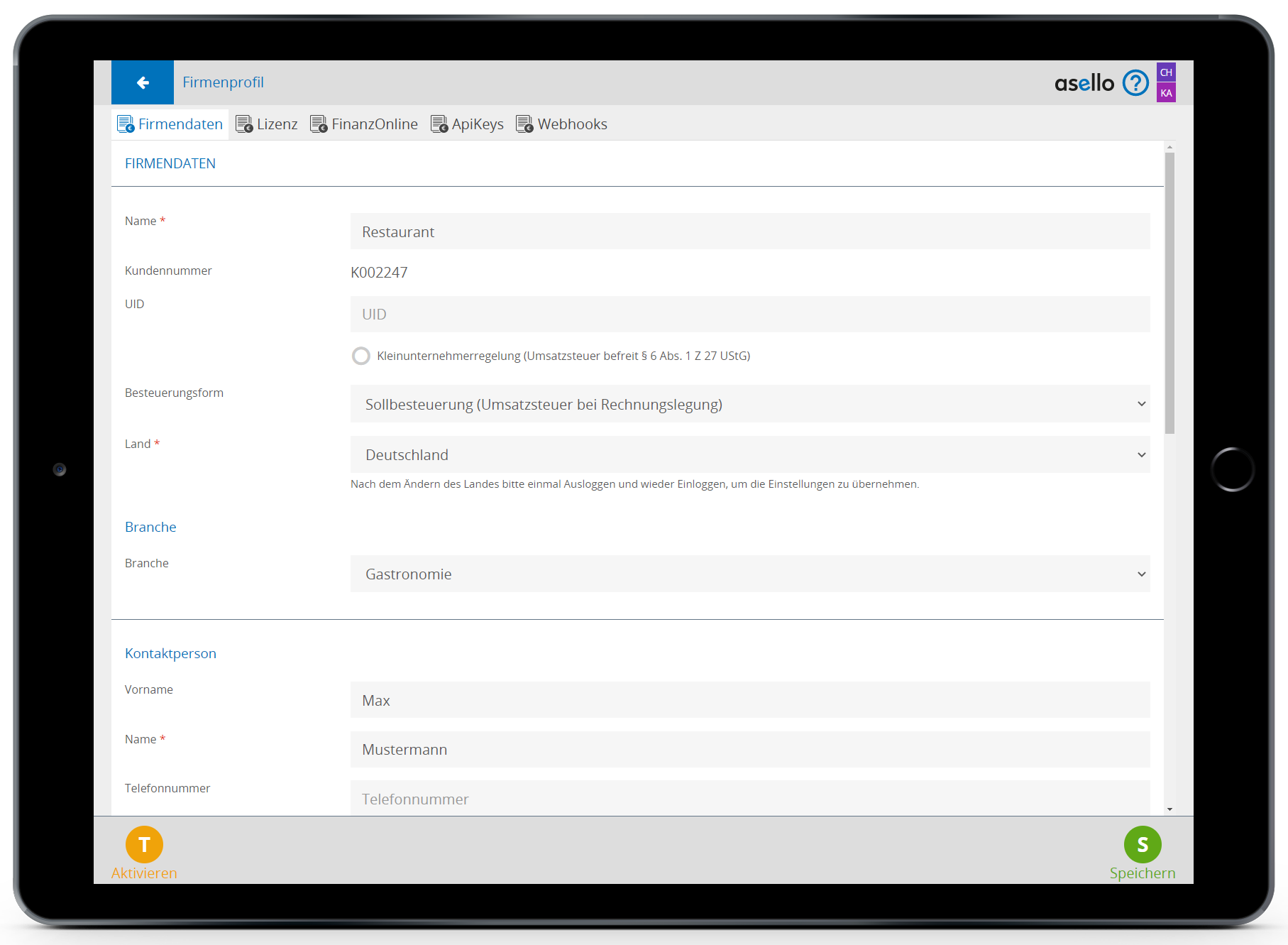
Task: Click the green Speichern S icon
Action: 1142,844
